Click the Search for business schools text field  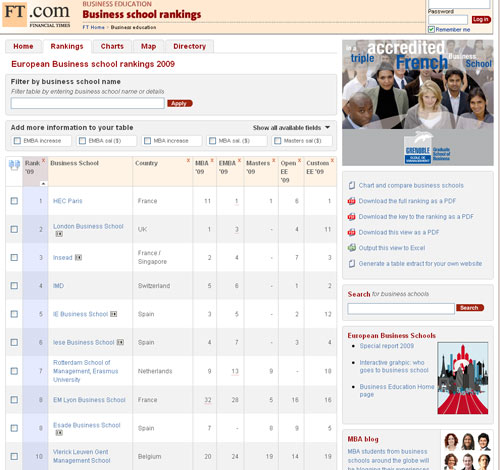(x=401, y=308)
